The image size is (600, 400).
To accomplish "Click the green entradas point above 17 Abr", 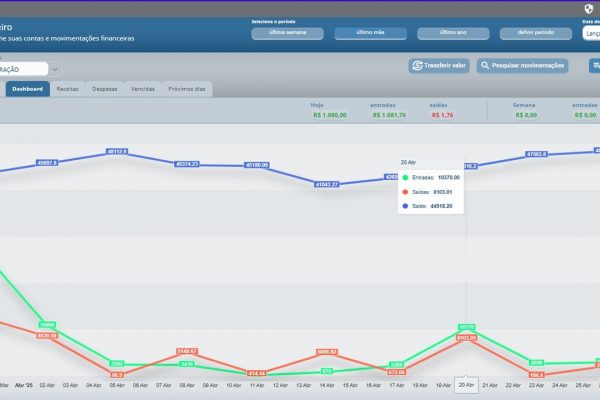I will tap(397, 365).
